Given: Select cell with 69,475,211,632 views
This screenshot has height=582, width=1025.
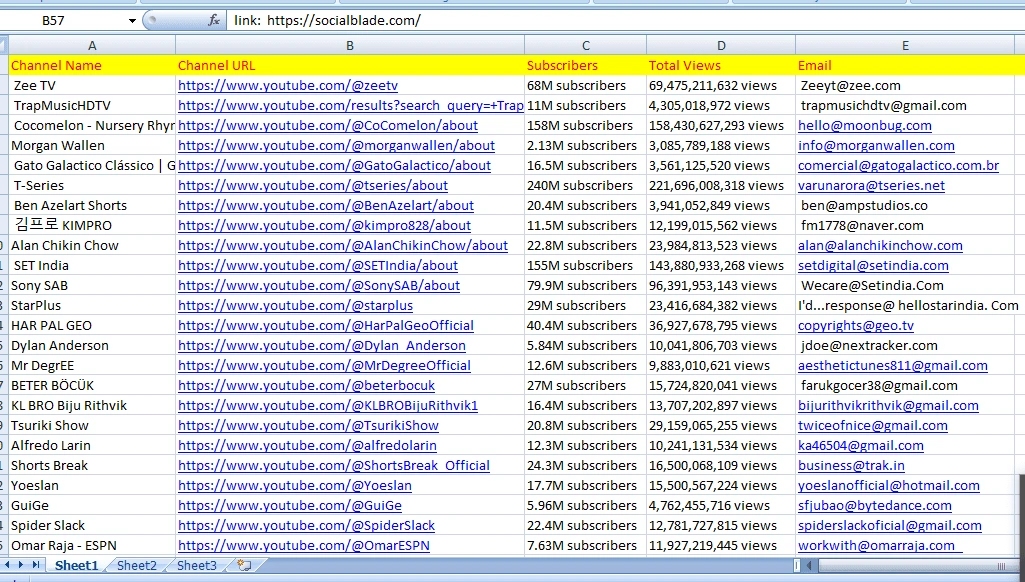Looking at the screenshot, I should coord(721,86).
